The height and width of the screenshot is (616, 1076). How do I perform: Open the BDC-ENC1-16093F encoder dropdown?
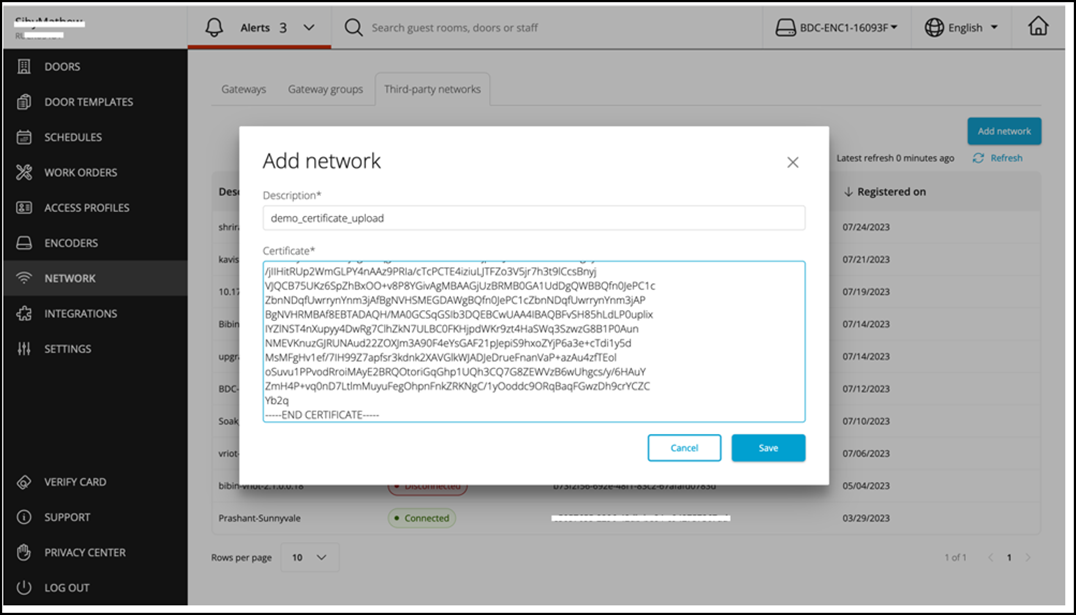pyautogui.click(x=837, y=27)
